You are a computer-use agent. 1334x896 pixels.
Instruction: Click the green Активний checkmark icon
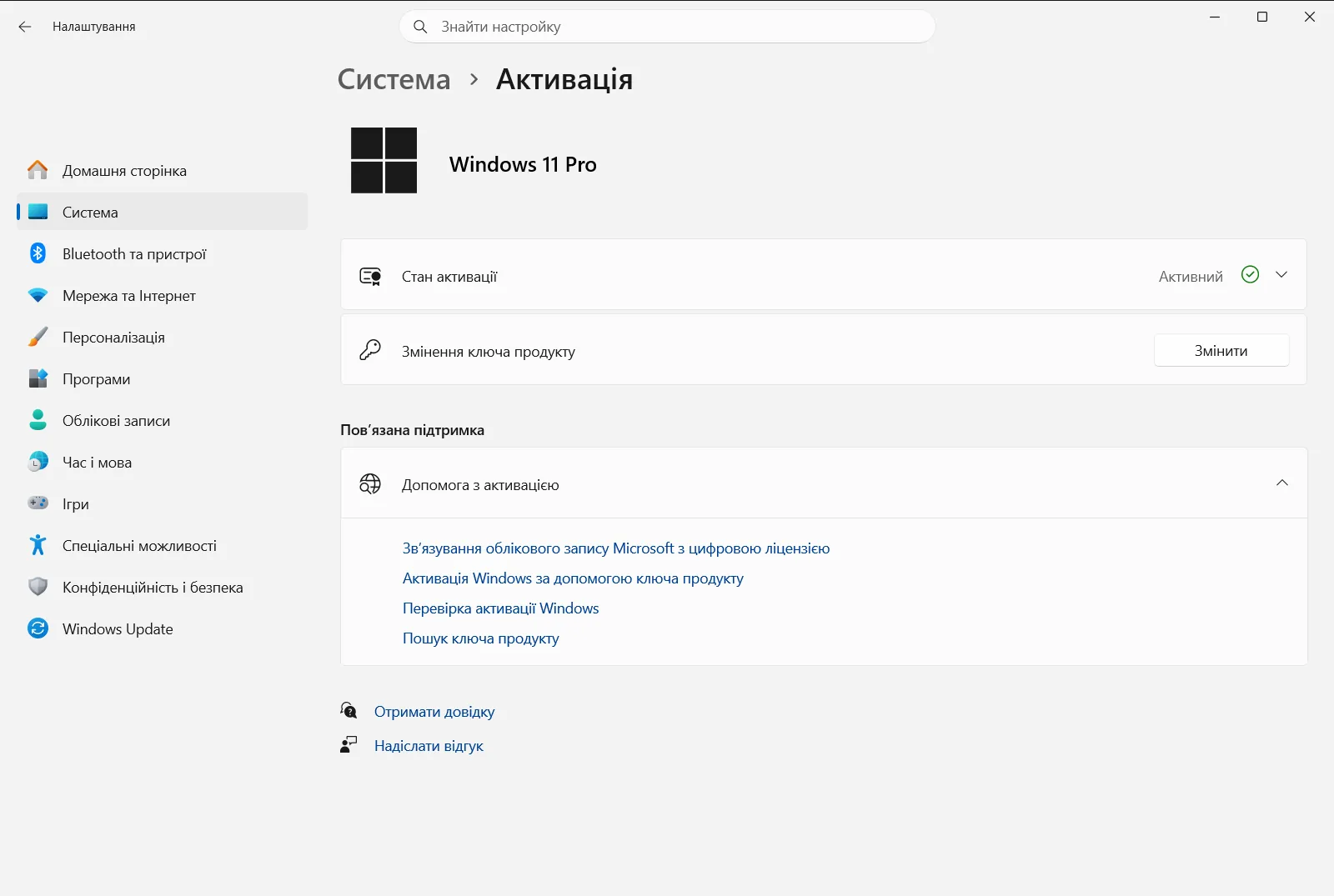[1250, 274]
